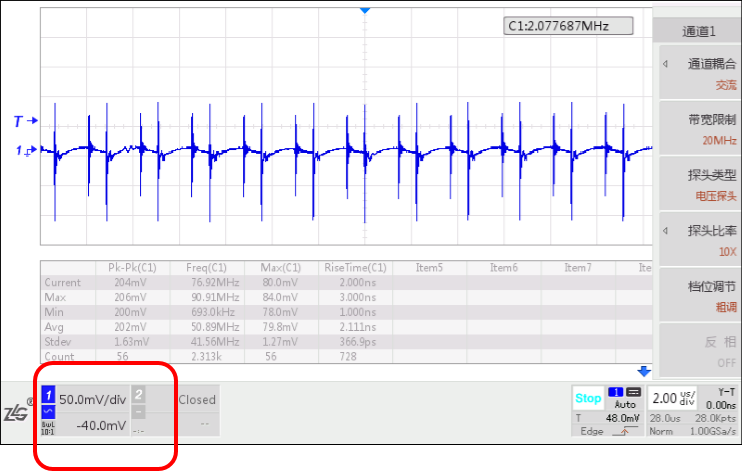Click the blue down arrow below measurements
742x471 pixels.
pos(644,370)
